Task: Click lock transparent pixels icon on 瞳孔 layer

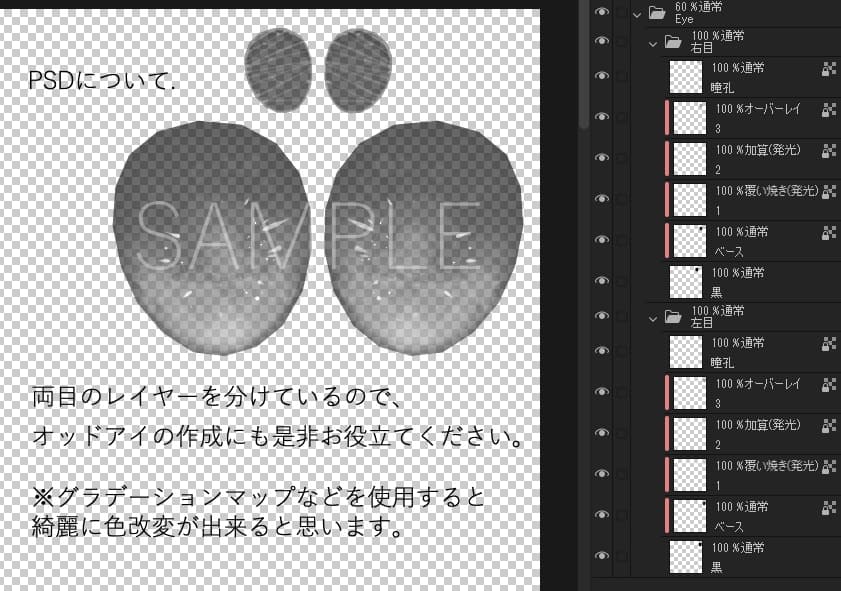Action: pyautogui.click(x=830, y=70)
